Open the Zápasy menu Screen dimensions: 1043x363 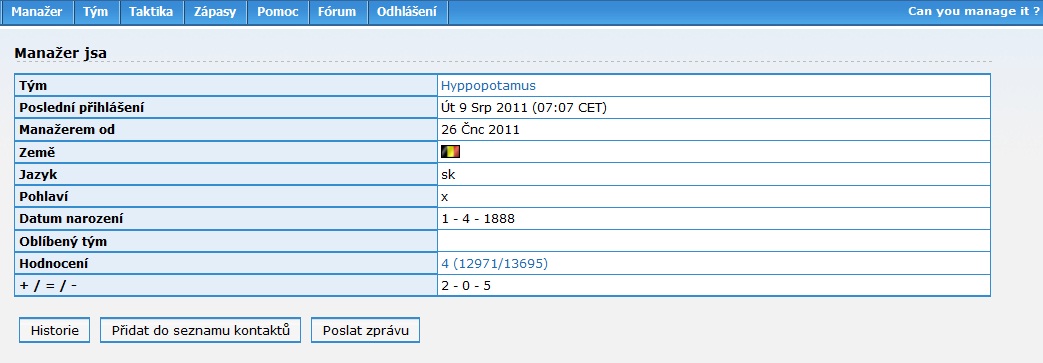215,11
